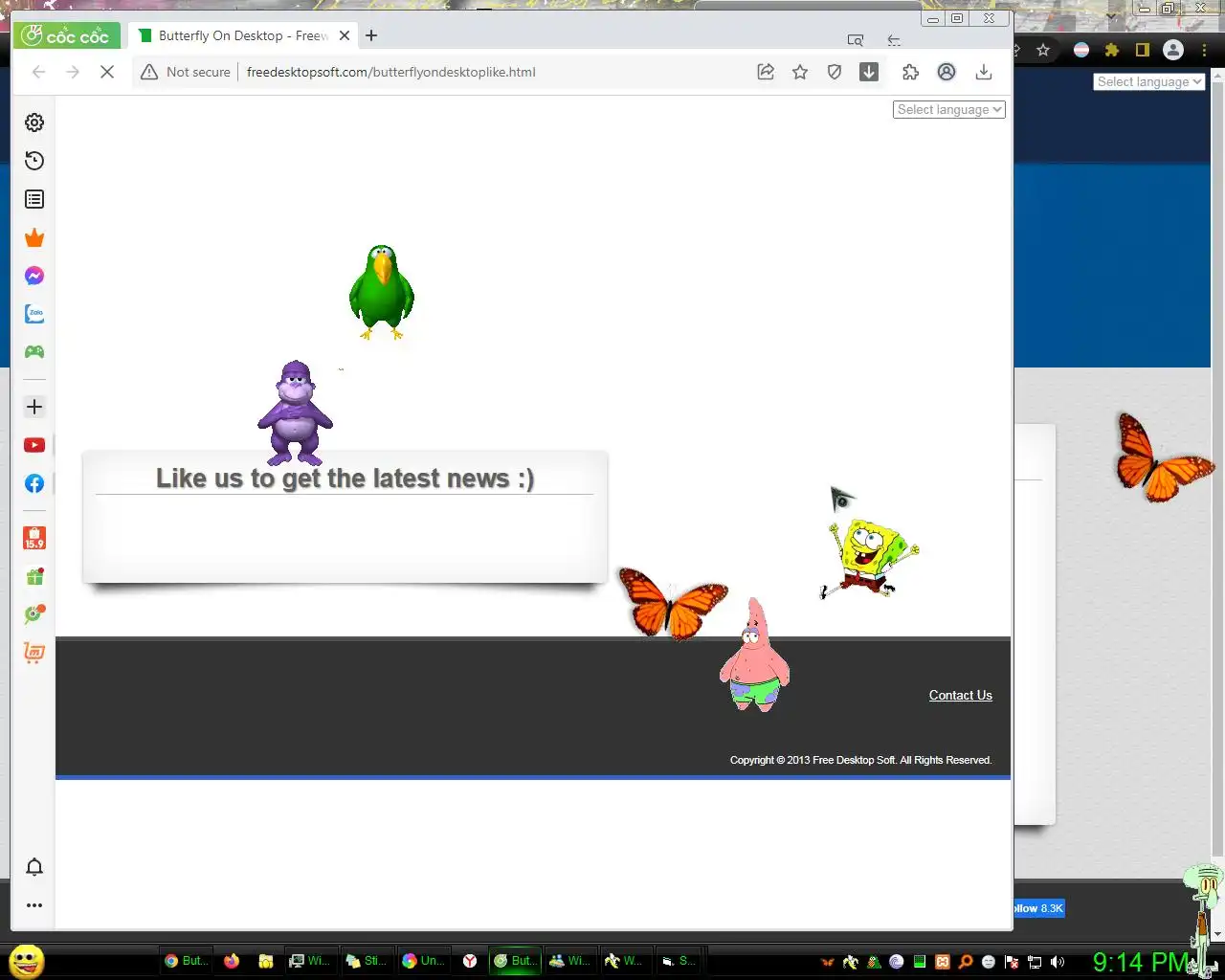Open Yandex browser from the taskbar
The height and width of the screenshot is (980, 1225).
pos(470,961)
